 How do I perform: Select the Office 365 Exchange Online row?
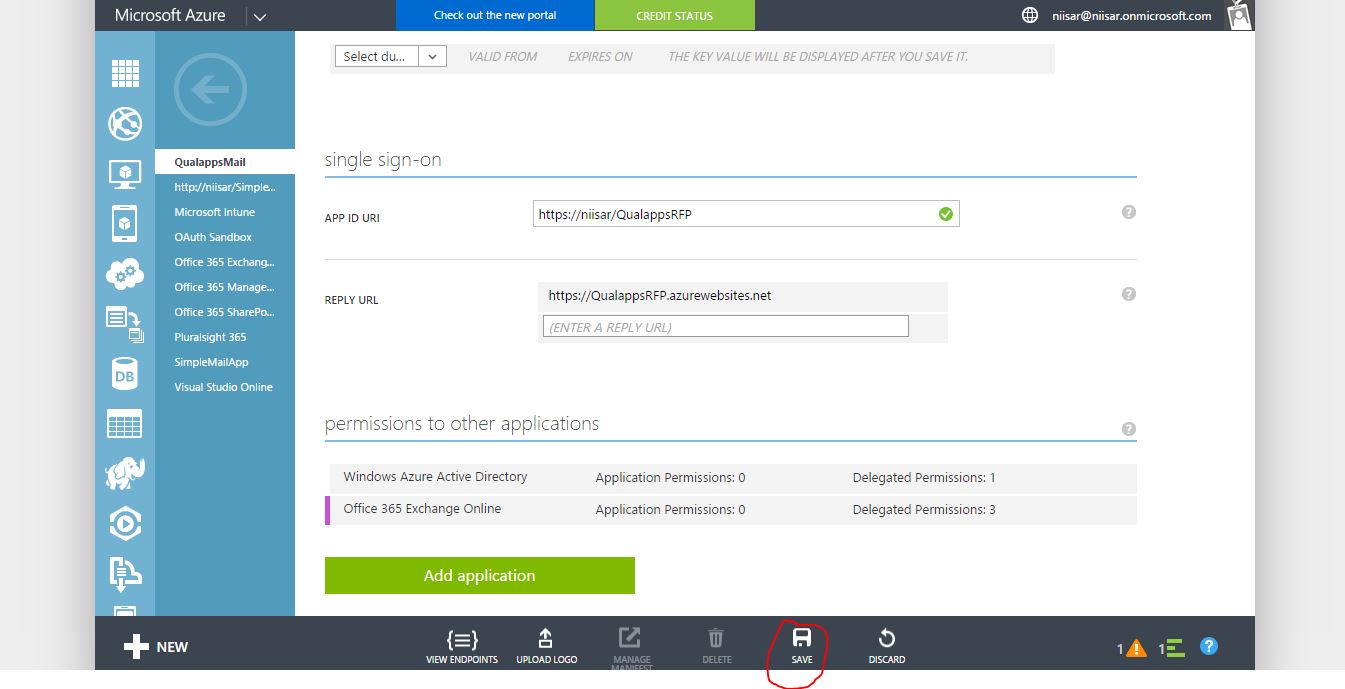(731, 510)
